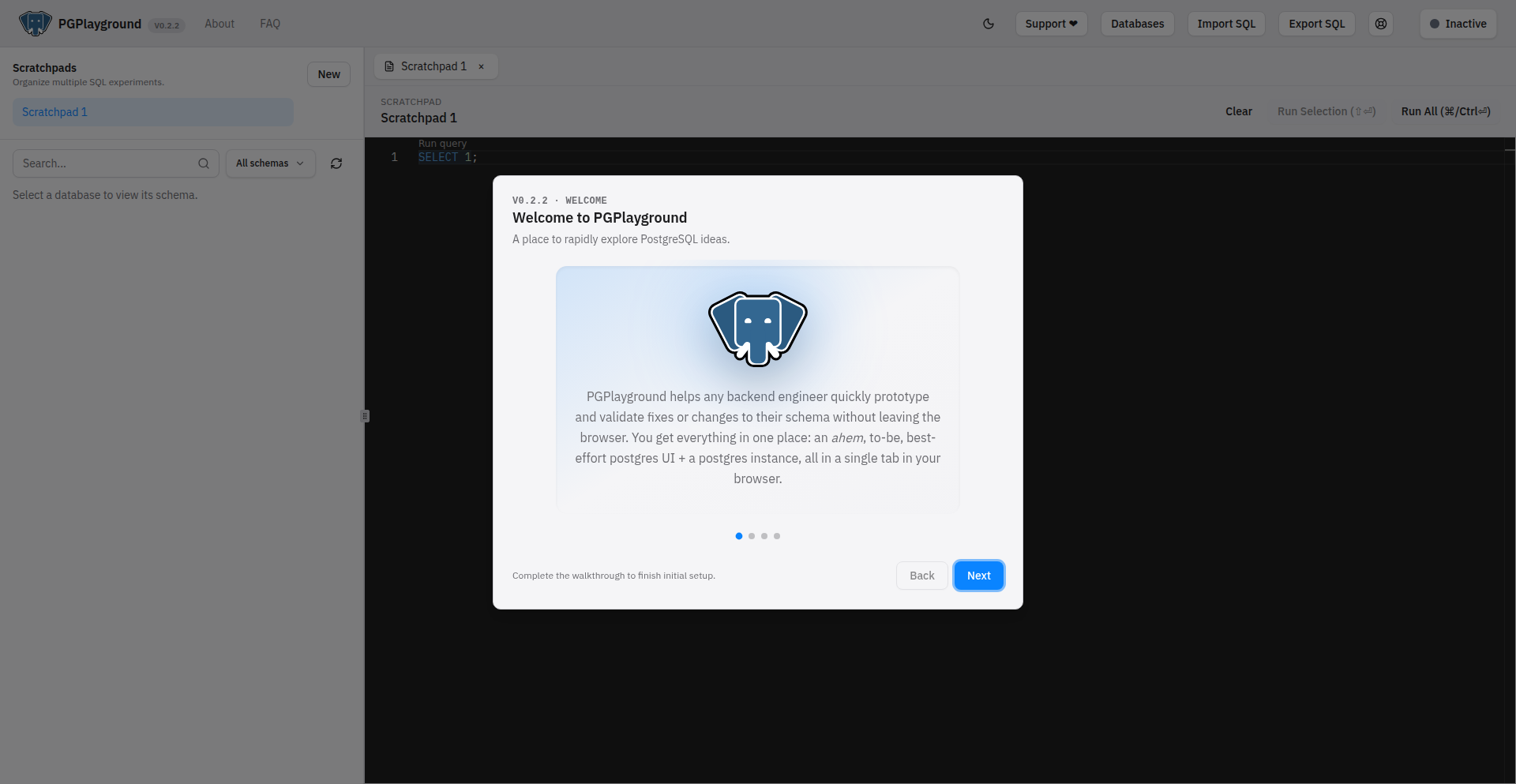
Task: Click the Search input field
Action: 103,163
